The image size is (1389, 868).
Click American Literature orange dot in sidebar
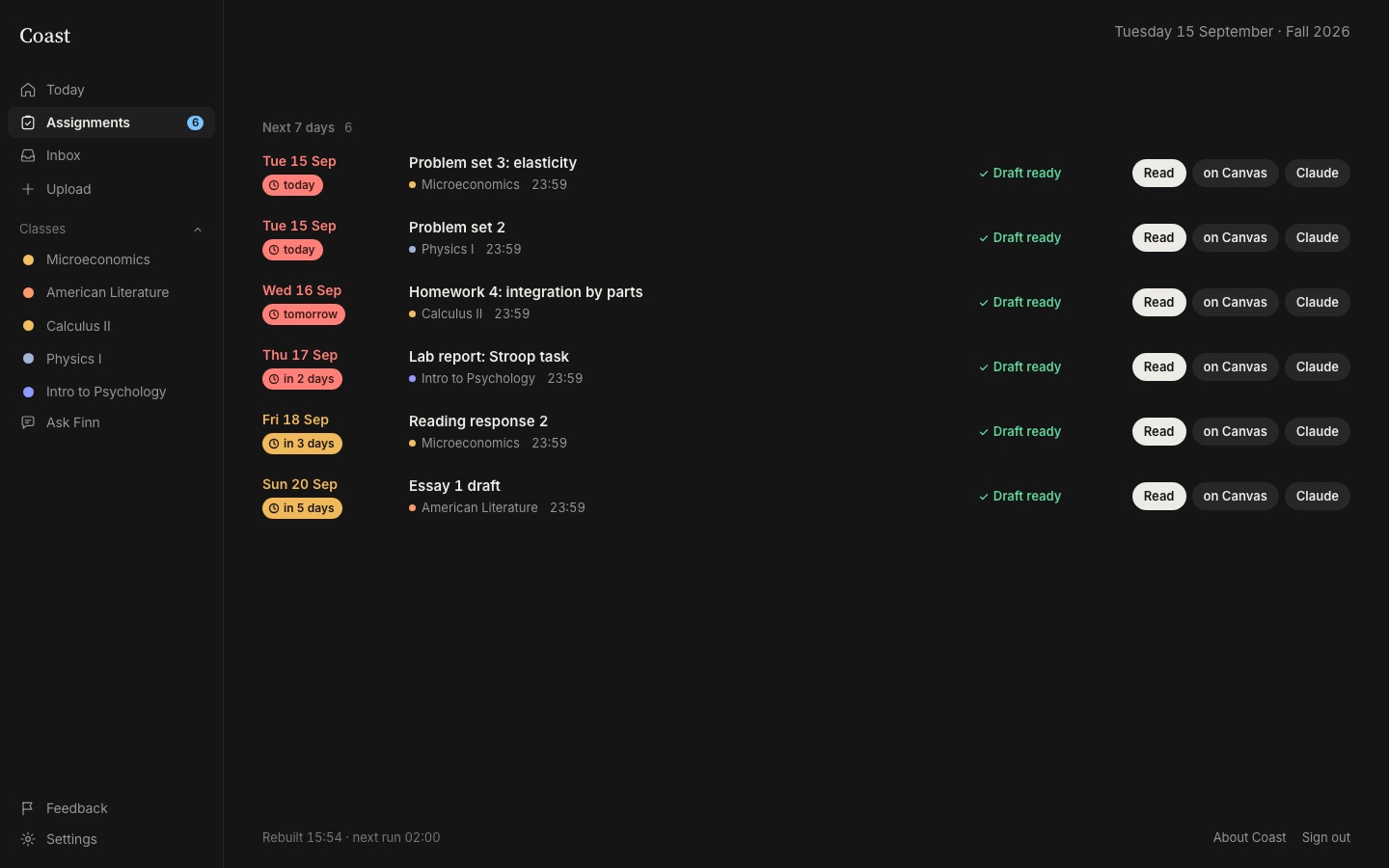click(x=28, y=292)
